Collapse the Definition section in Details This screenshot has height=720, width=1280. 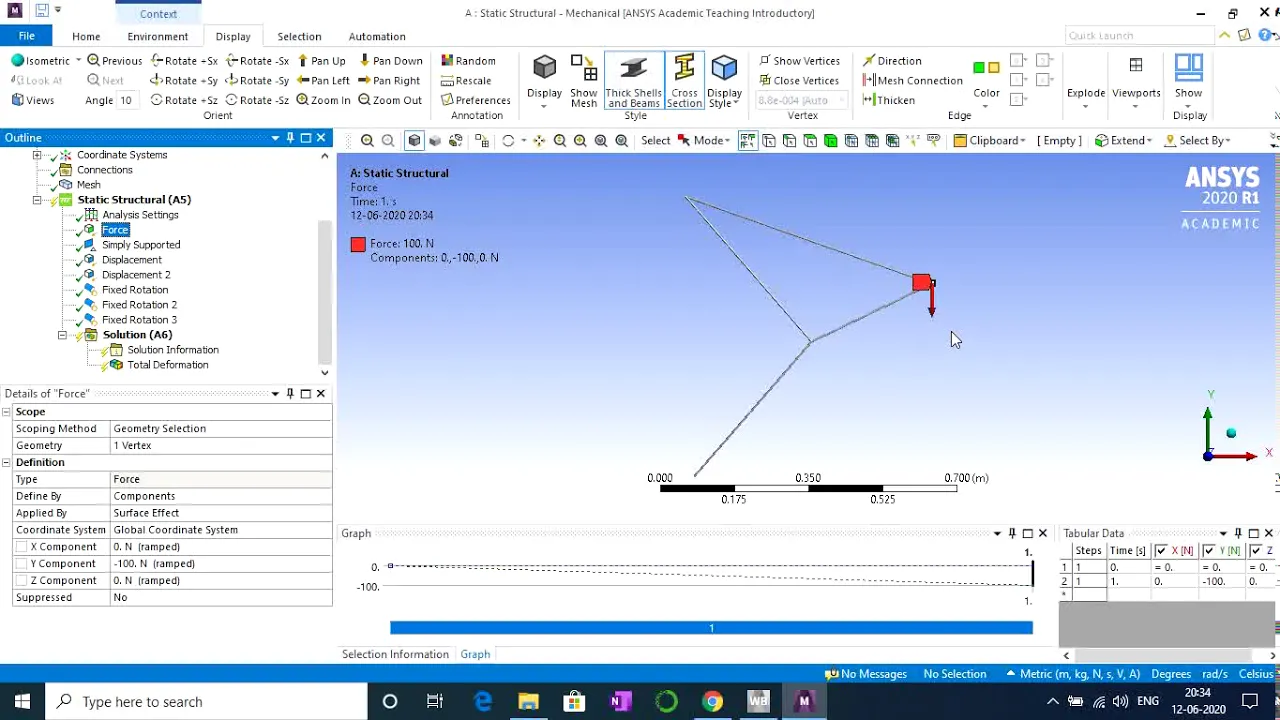click(x=6, y=463)
